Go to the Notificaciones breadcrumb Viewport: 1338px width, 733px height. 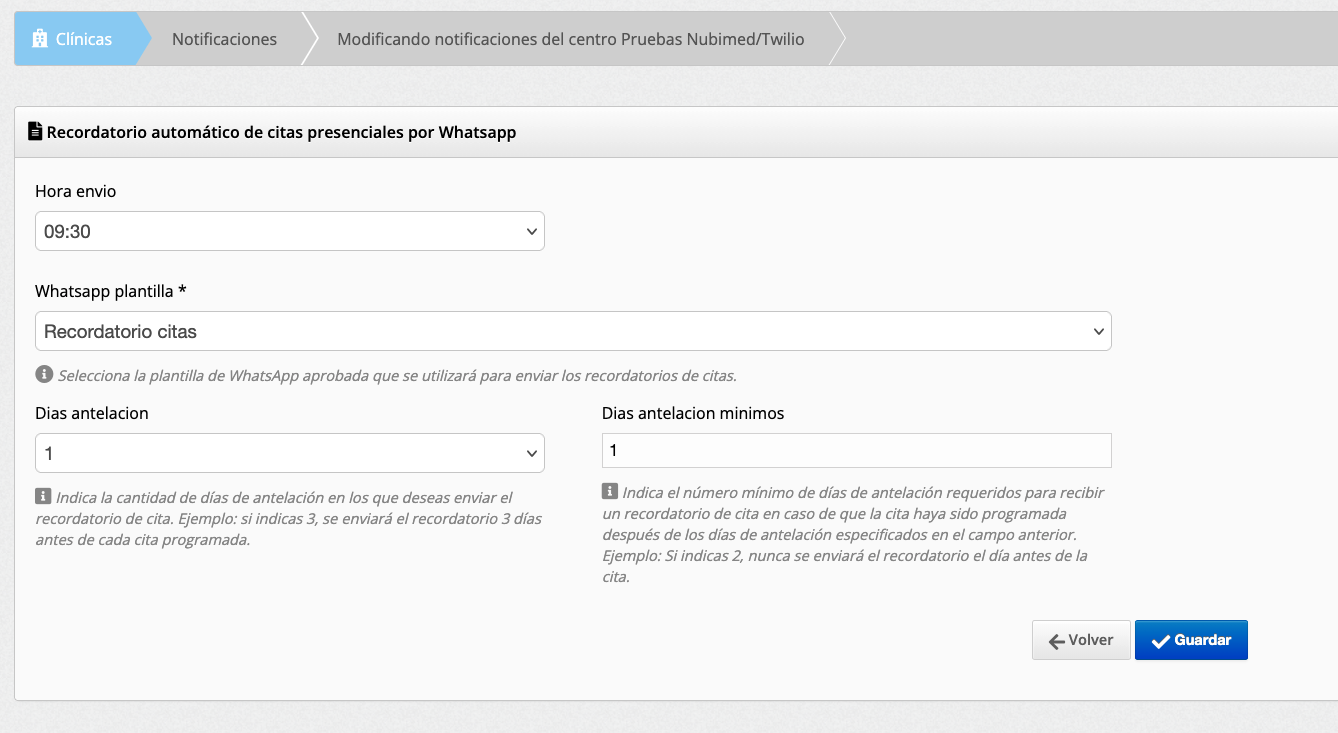[x=224, y=39]
